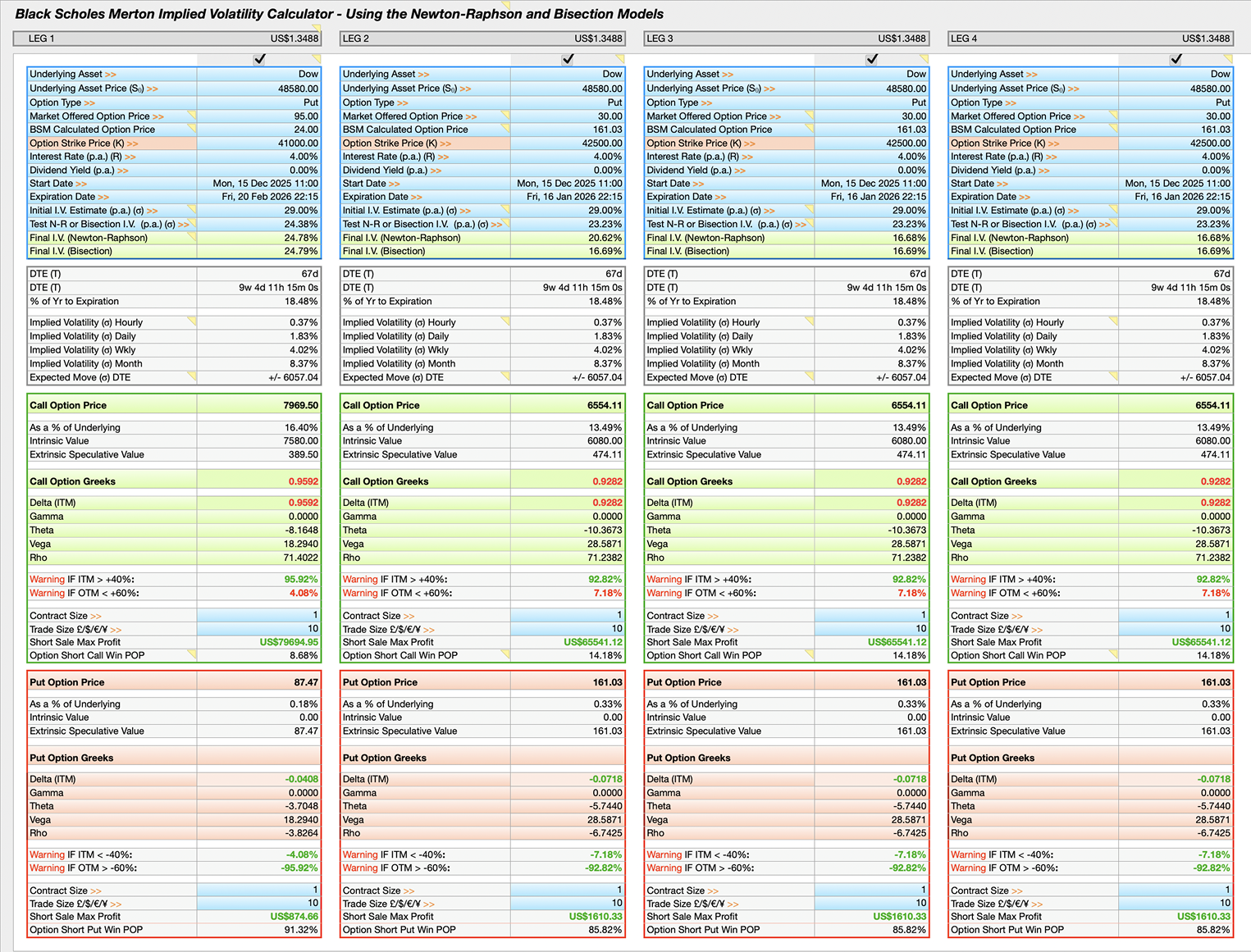1251x952 pixels.
Task: Uncheck the LEG 3 checkmark
Action: (872, 59)
